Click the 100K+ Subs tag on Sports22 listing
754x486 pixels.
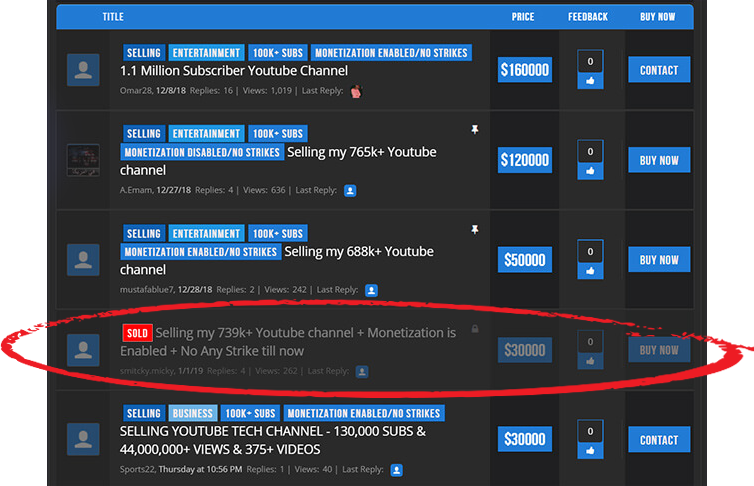[251, 413]
